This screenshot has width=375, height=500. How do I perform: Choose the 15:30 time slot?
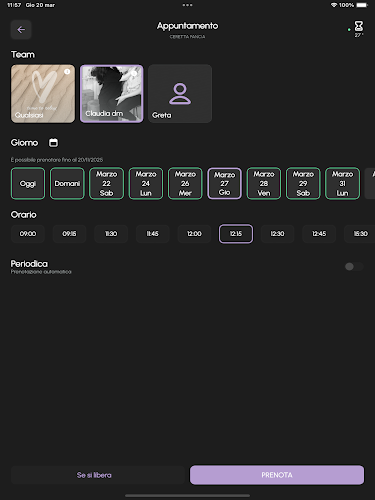click(x=360, y=234)
